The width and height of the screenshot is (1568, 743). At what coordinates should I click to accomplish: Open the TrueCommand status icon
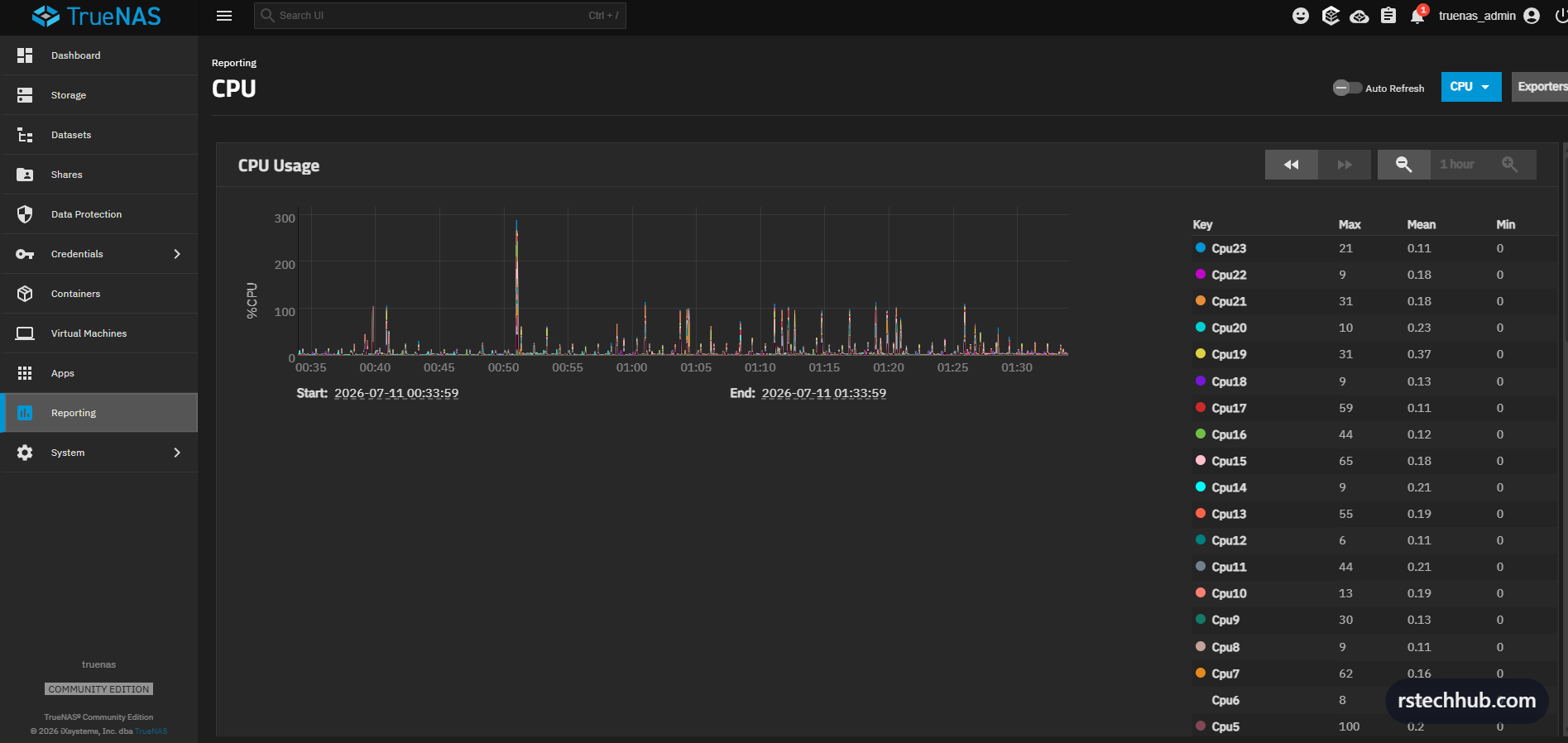coord(1331,16)
